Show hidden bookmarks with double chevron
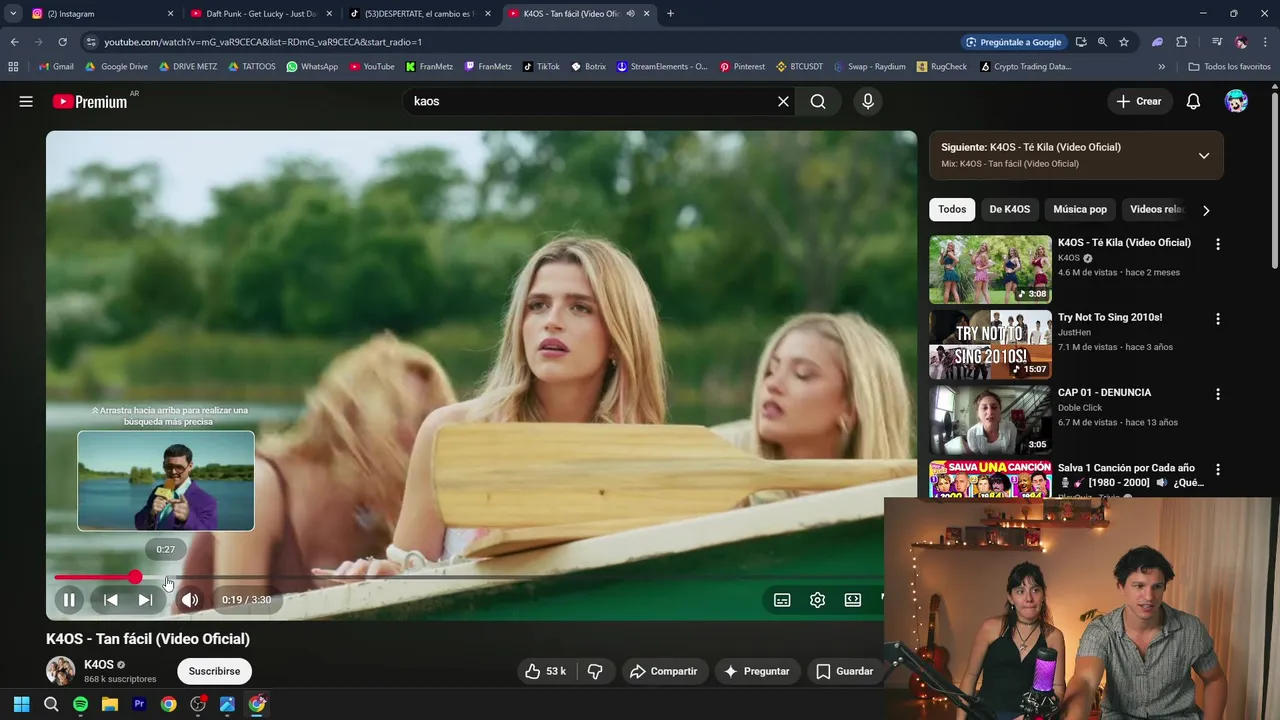 1161,67
